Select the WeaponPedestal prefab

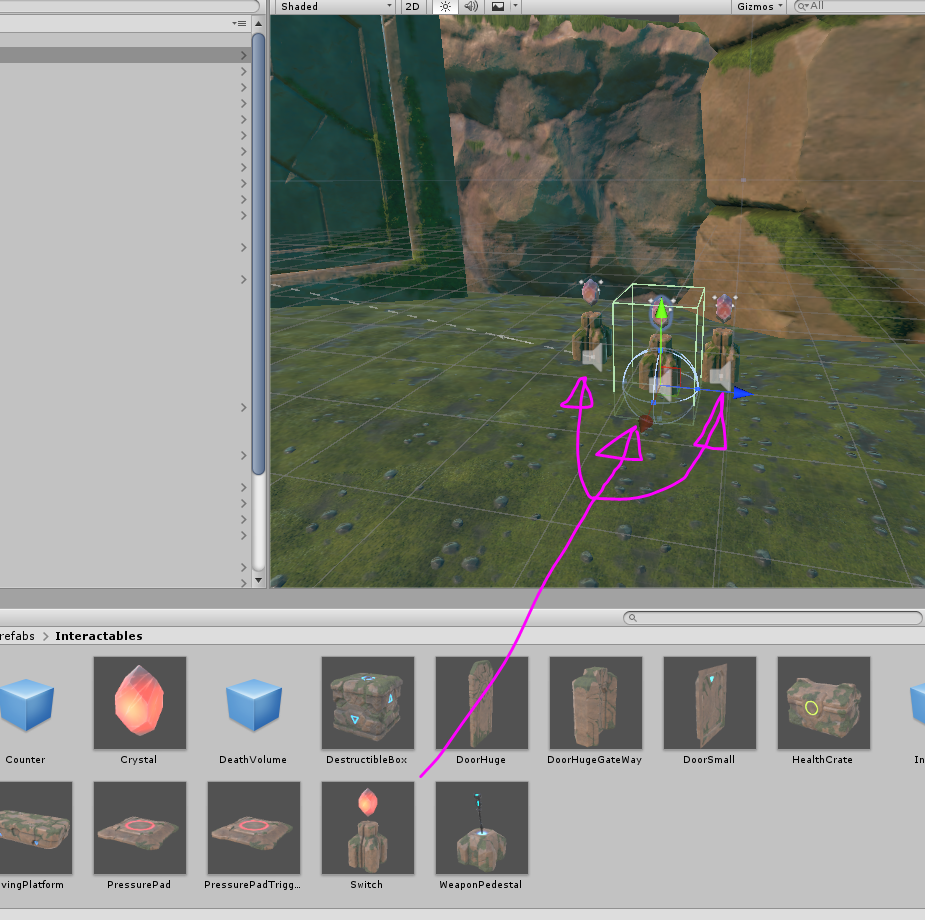[482, 828]
